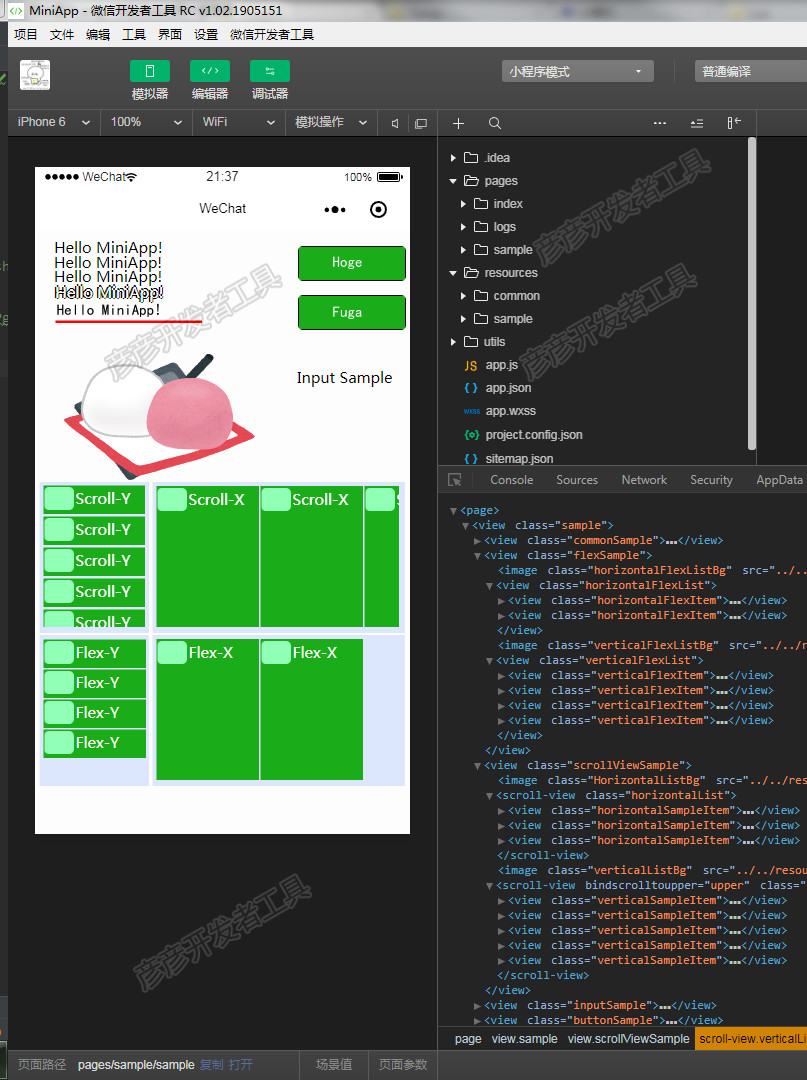The image size is (807, 1080).
Task: Switch to the Security tab
Action: pyautogui.click(x=711, y=480)
